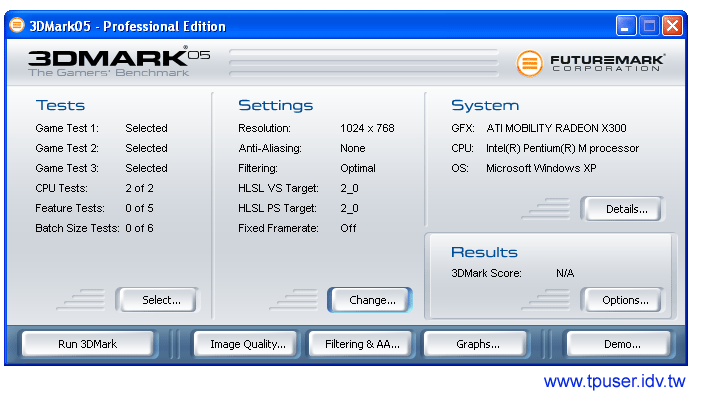The height and width of the screenshot is (405, 701).
Task: Open the Image Quality... tool
Action: click(247, 344)
